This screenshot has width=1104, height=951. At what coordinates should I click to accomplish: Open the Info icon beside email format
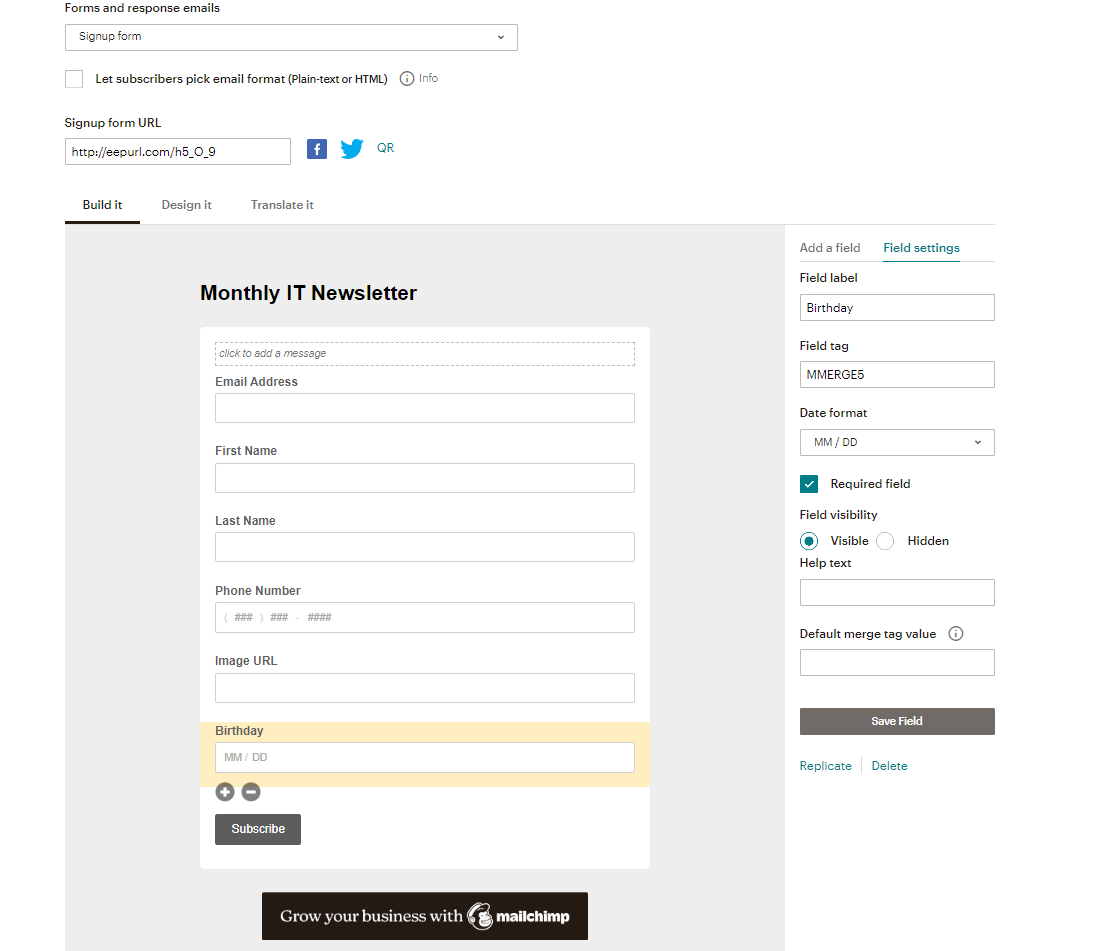(407, 79)
